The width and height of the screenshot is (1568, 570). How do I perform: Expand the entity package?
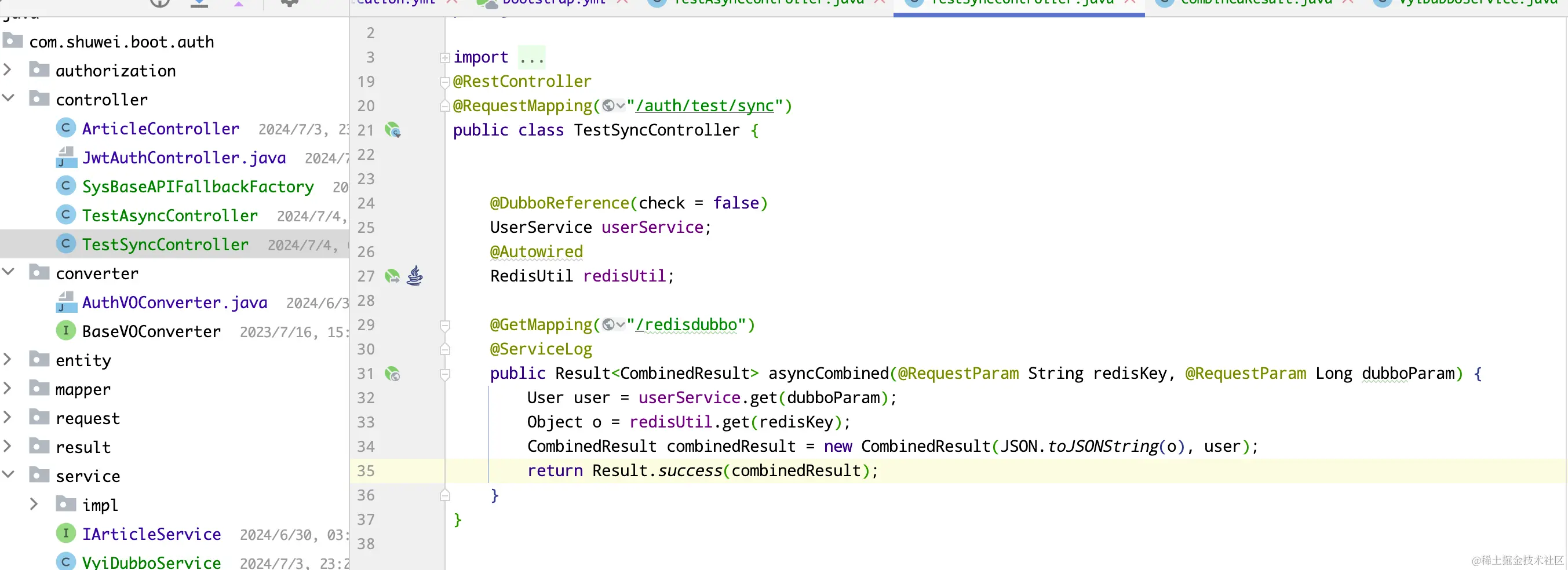coord(8,360)
